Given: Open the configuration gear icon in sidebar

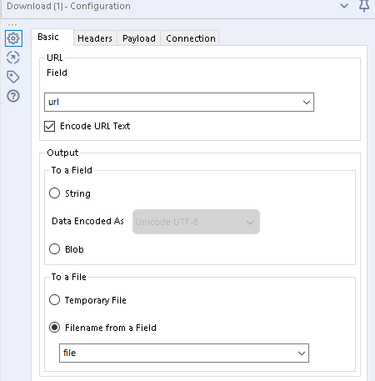Looking at the screenshot, I should [13, 38].
